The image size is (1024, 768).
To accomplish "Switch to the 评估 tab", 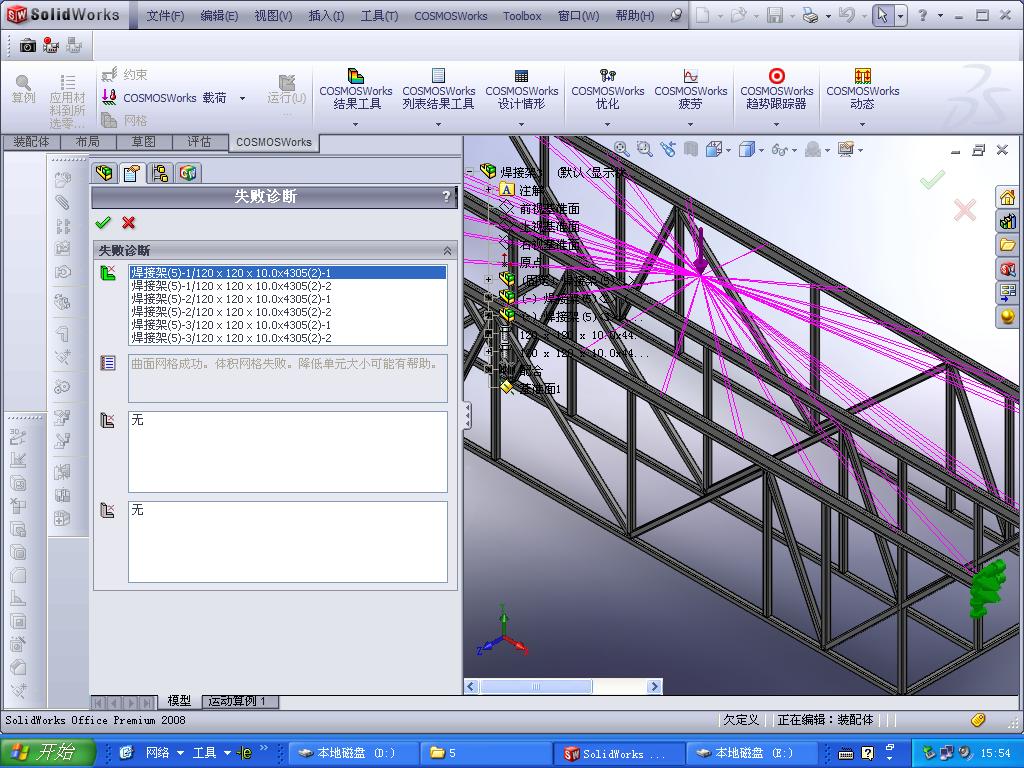I will click(x=199, y=142).
